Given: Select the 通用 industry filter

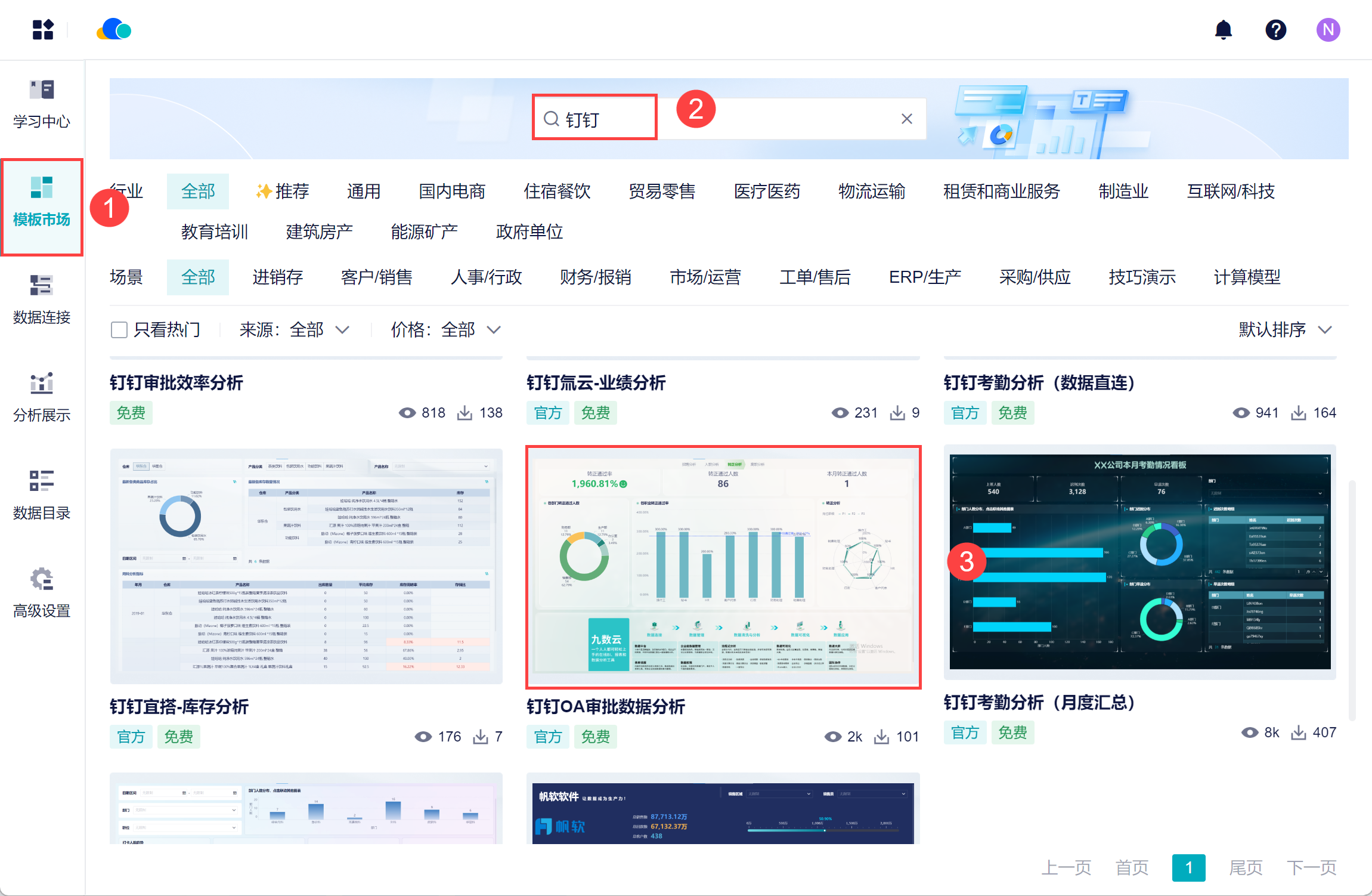Looking at the screenshot, I should [x=364, y=191].
